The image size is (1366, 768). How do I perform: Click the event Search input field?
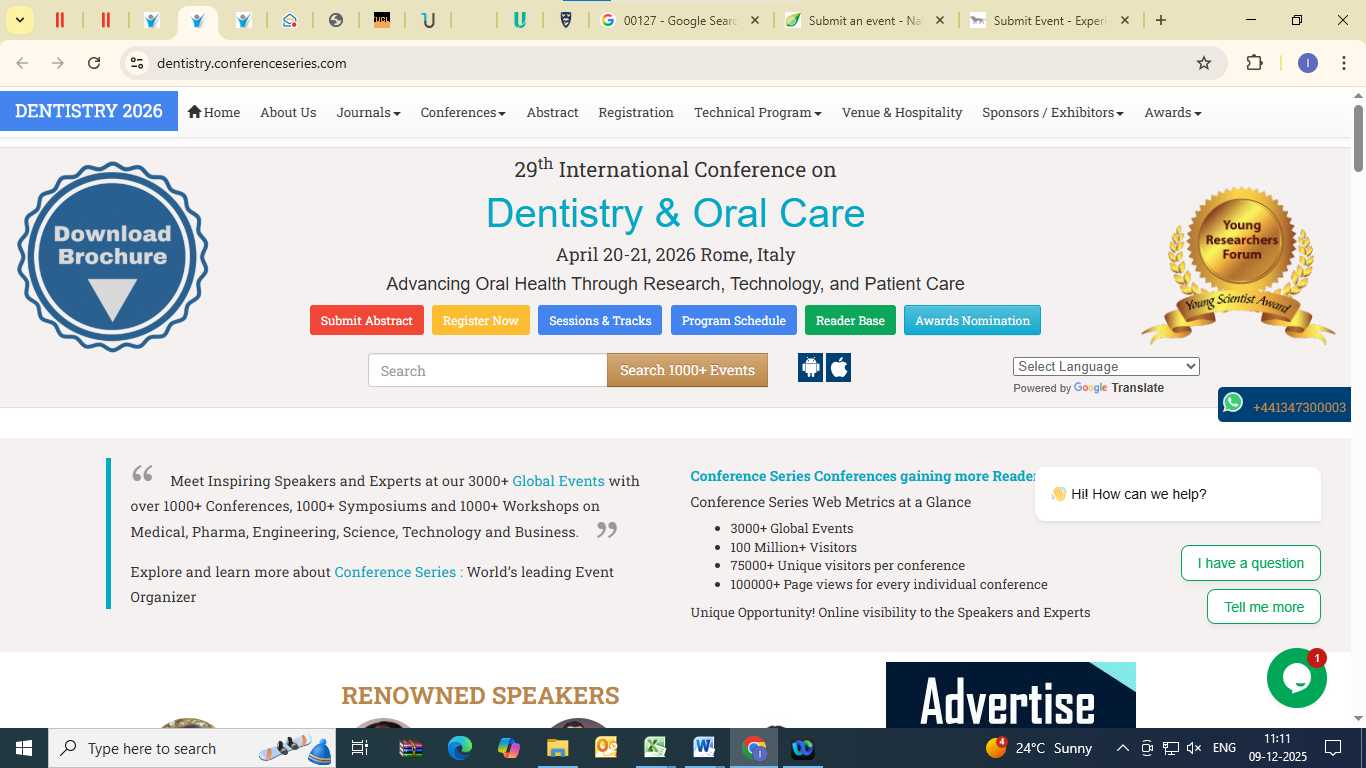pyautogui.click(x=488, y=370)
